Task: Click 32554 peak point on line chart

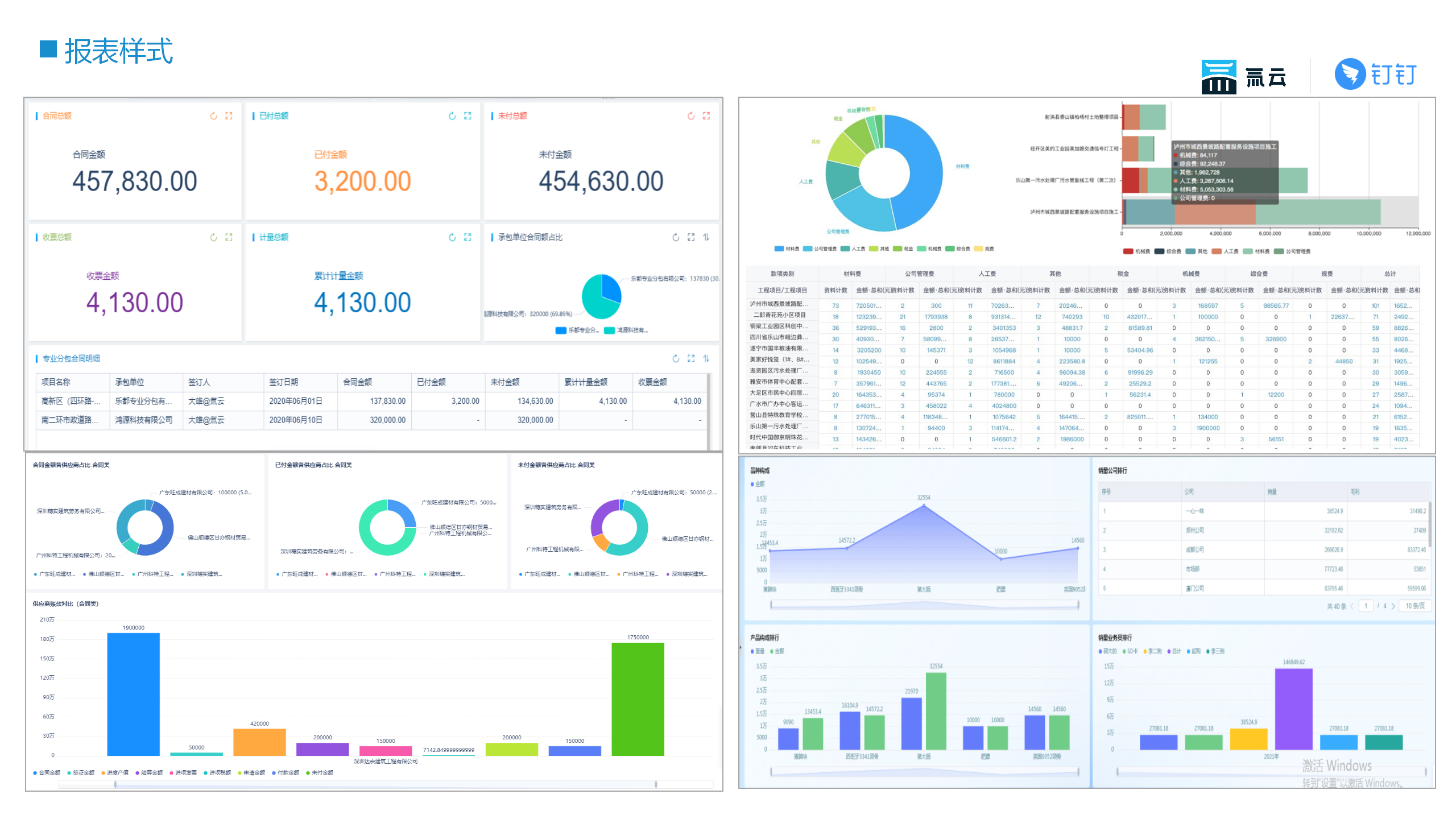Action: [x=924, y=505]
